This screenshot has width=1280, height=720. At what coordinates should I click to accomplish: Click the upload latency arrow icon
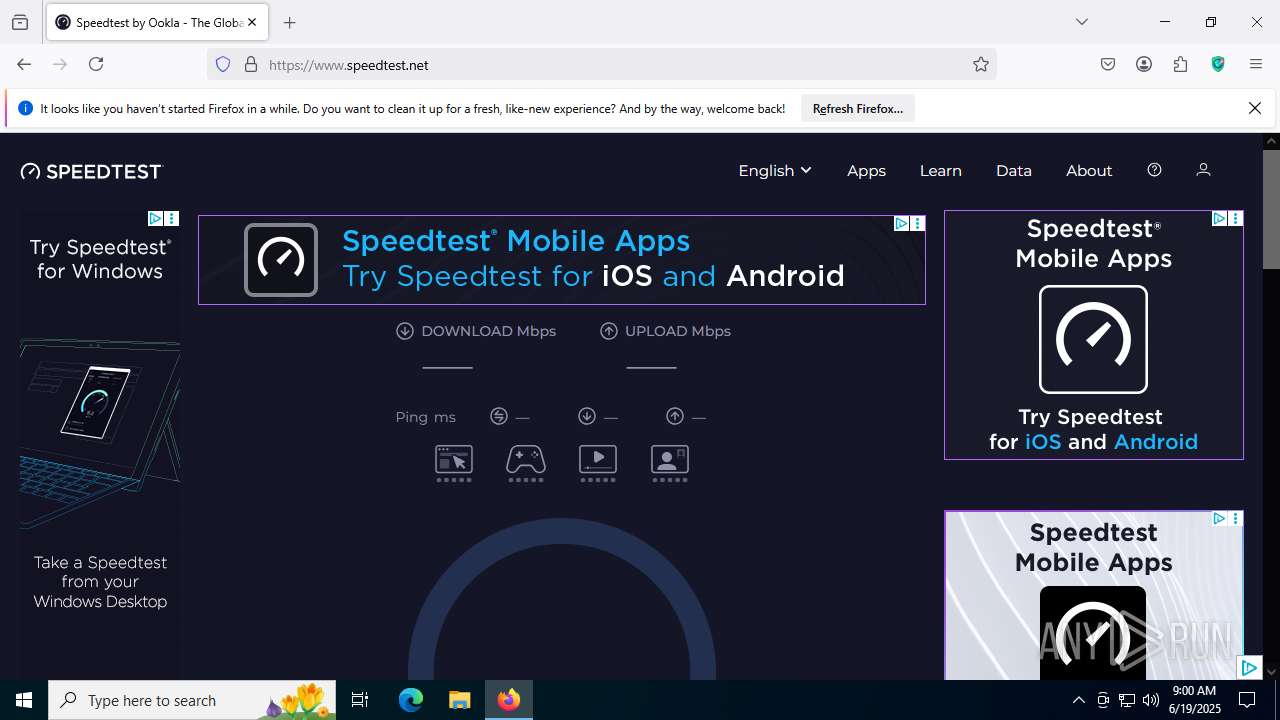tap(675, 416)
